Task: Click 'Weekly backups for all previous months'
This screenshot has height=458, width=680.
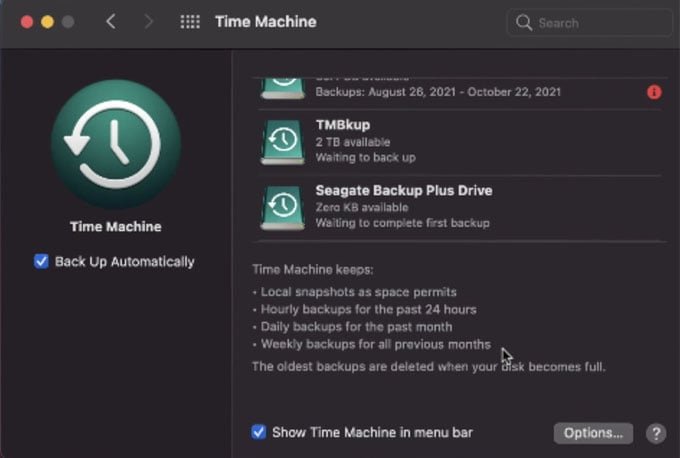Action: 376,344
